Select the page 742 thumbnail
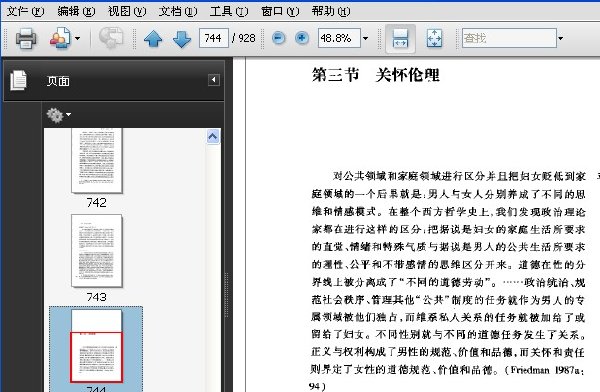 [96, 161]
